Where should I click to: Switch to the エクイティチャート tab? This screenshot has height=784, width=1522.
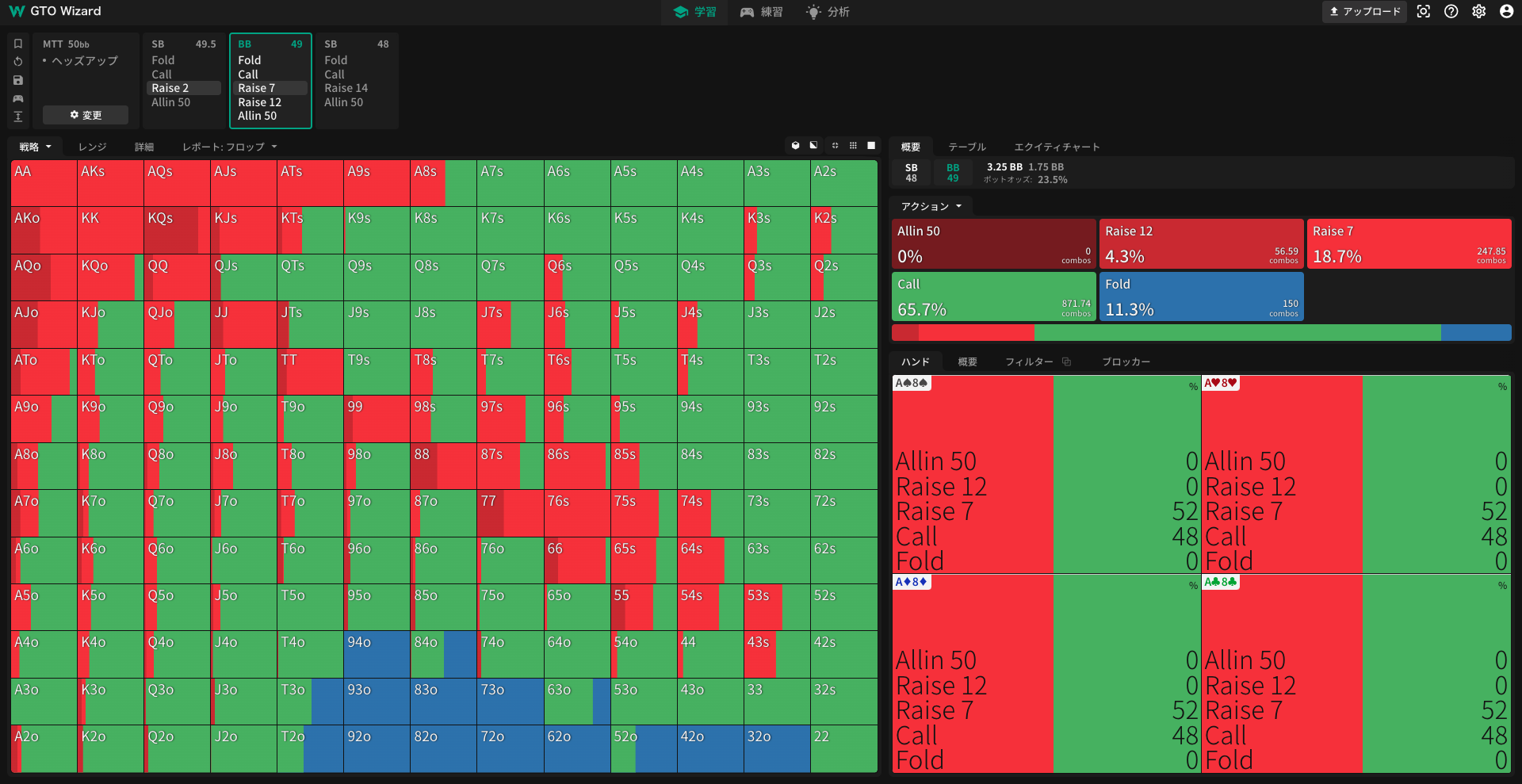tap(1057, 147)
